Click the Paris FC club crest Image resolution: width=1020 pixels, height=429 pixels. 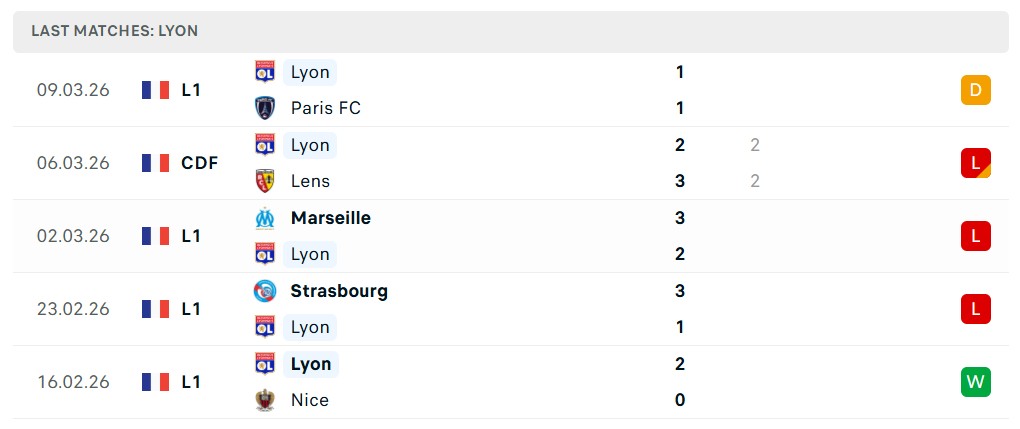coord(265,108)
